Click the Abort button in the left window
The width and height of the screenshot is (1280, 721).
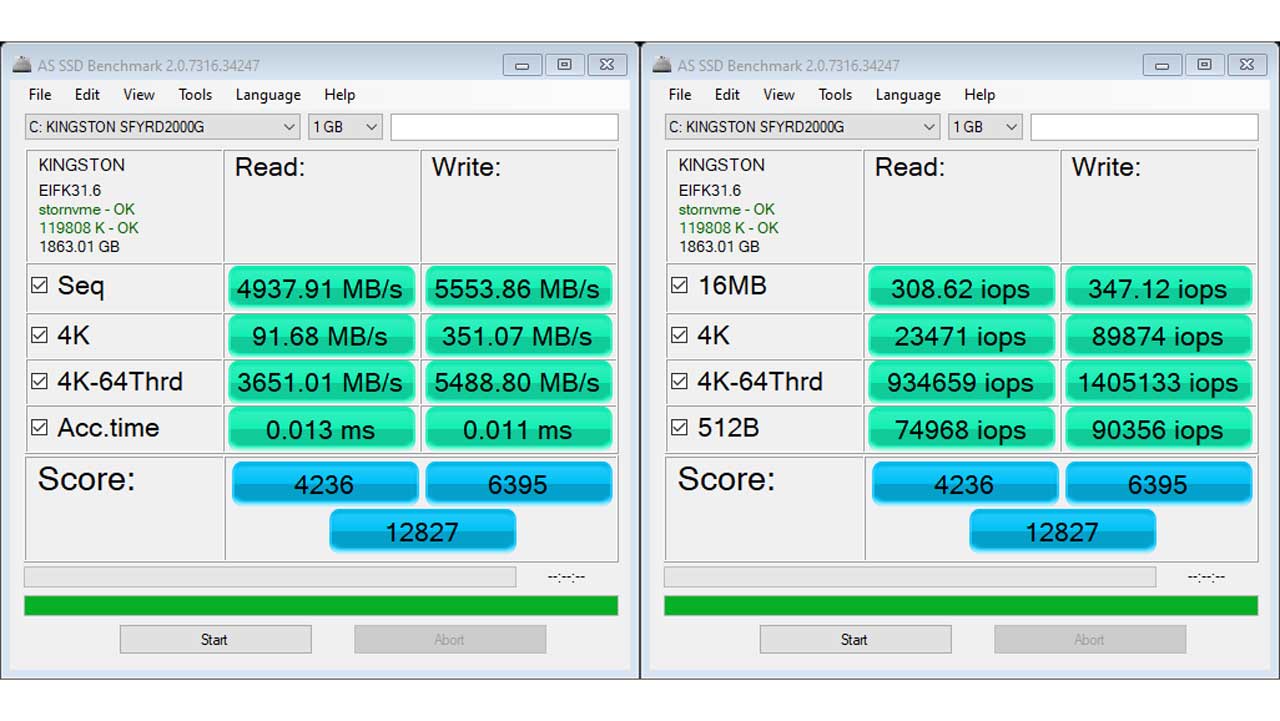450,639
